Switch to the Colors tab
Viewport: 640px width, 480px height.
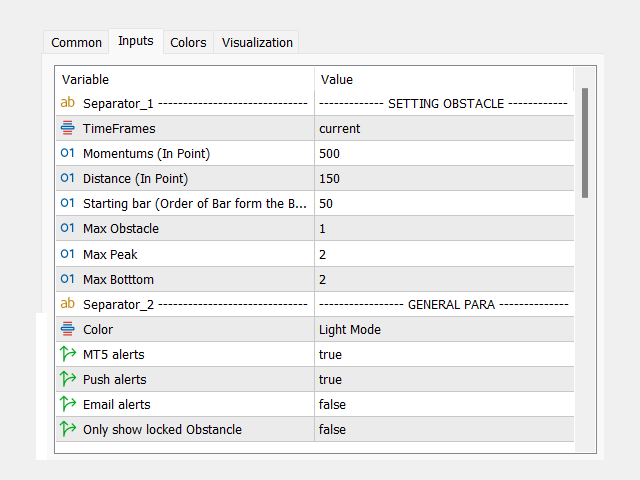(x=188, y=42)
